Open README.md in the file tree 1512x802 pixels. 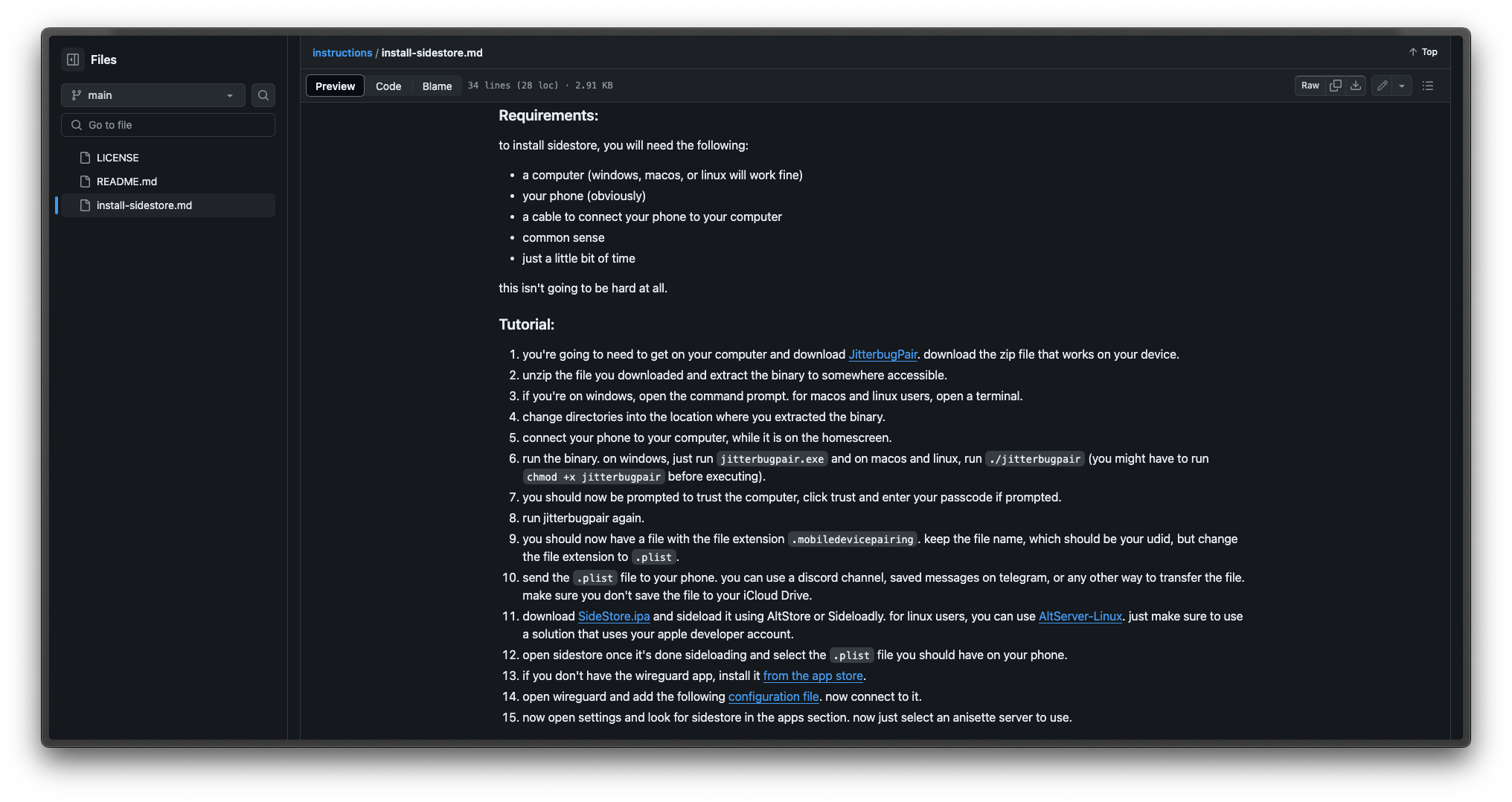tap(126, 182)
